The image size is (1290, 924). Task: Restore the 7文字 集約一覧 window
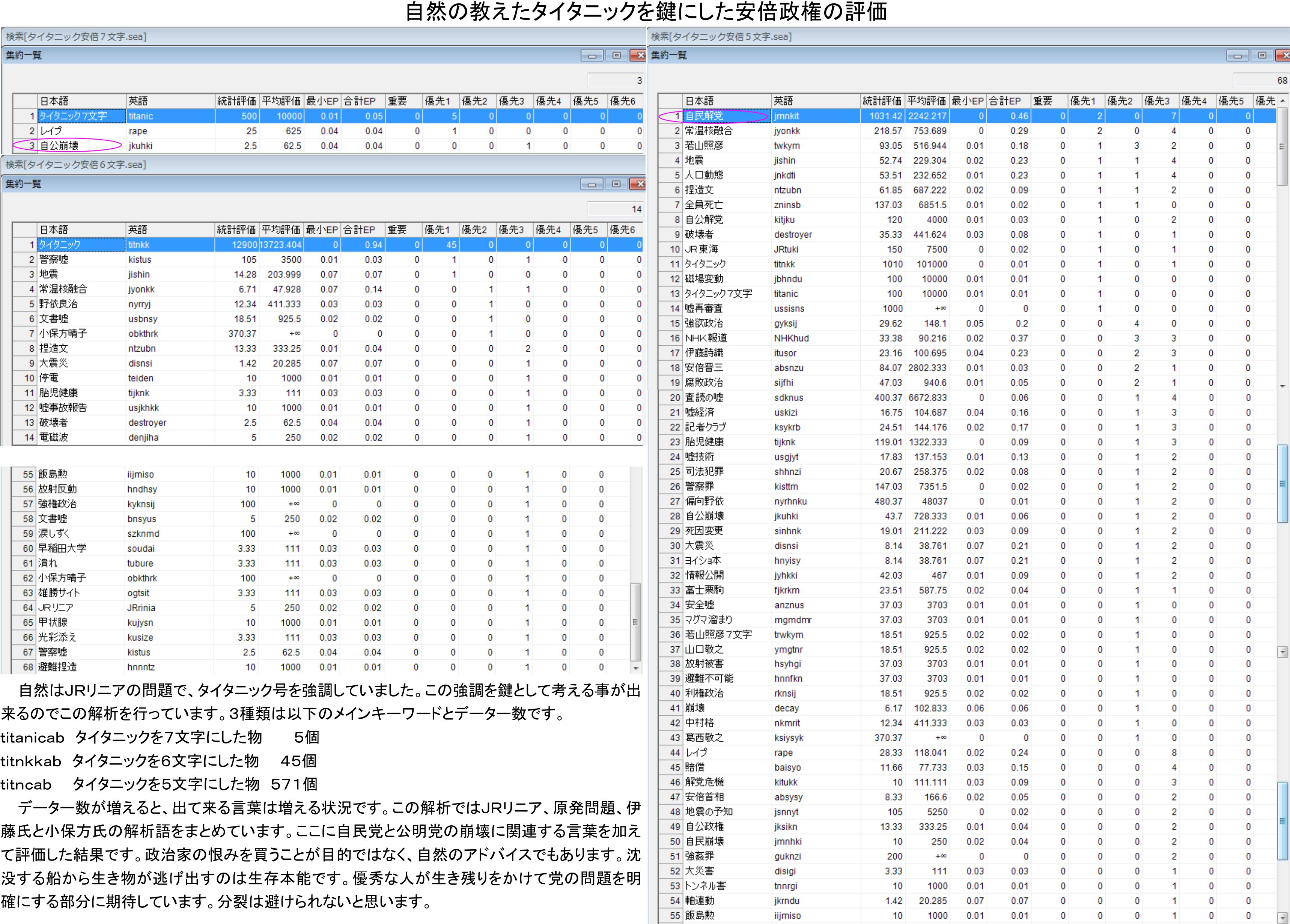[x=616, y=56]
